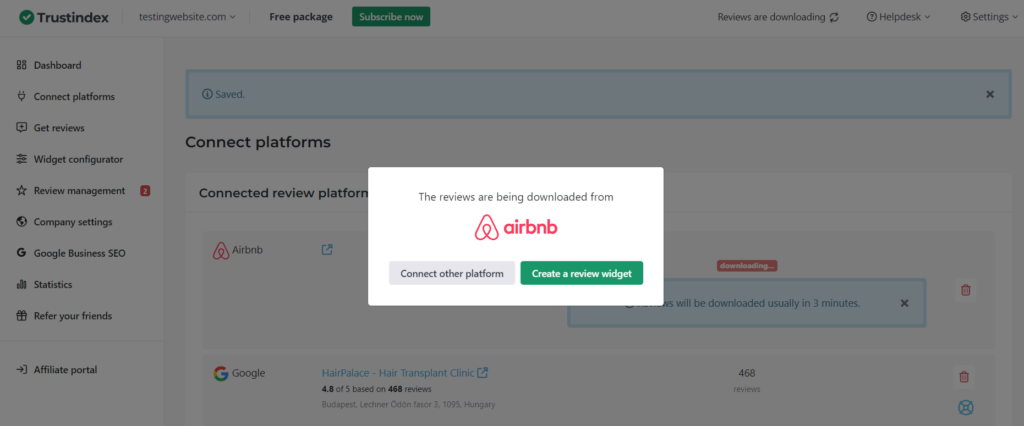Click the lifebuoy icon in Google row
Image resolution: width=1024 pixels, height=426 pixels.
966,407
